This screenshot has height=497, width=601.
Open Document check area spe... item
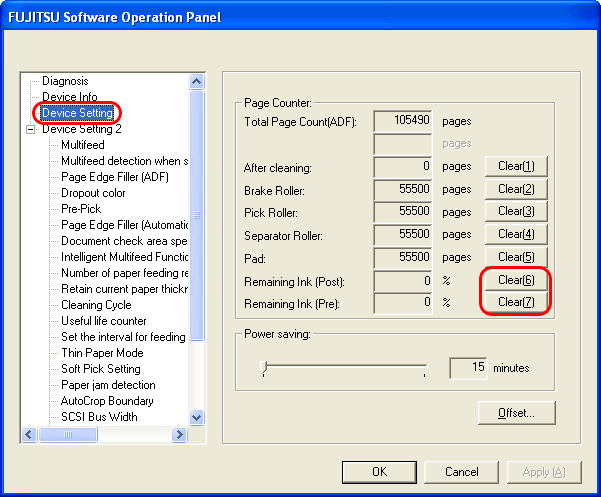point(125,241)
